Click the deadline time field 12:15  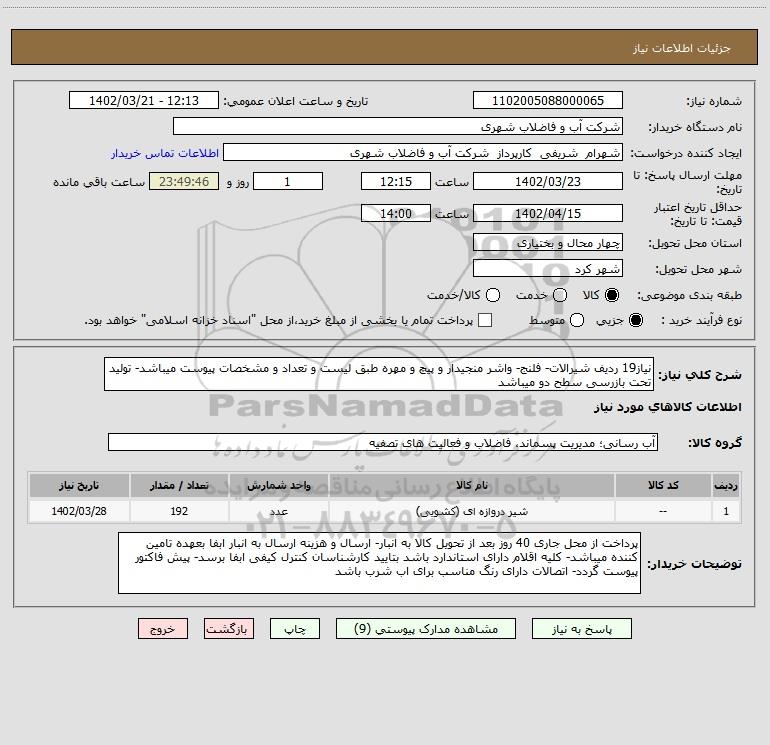pos(396,181)
